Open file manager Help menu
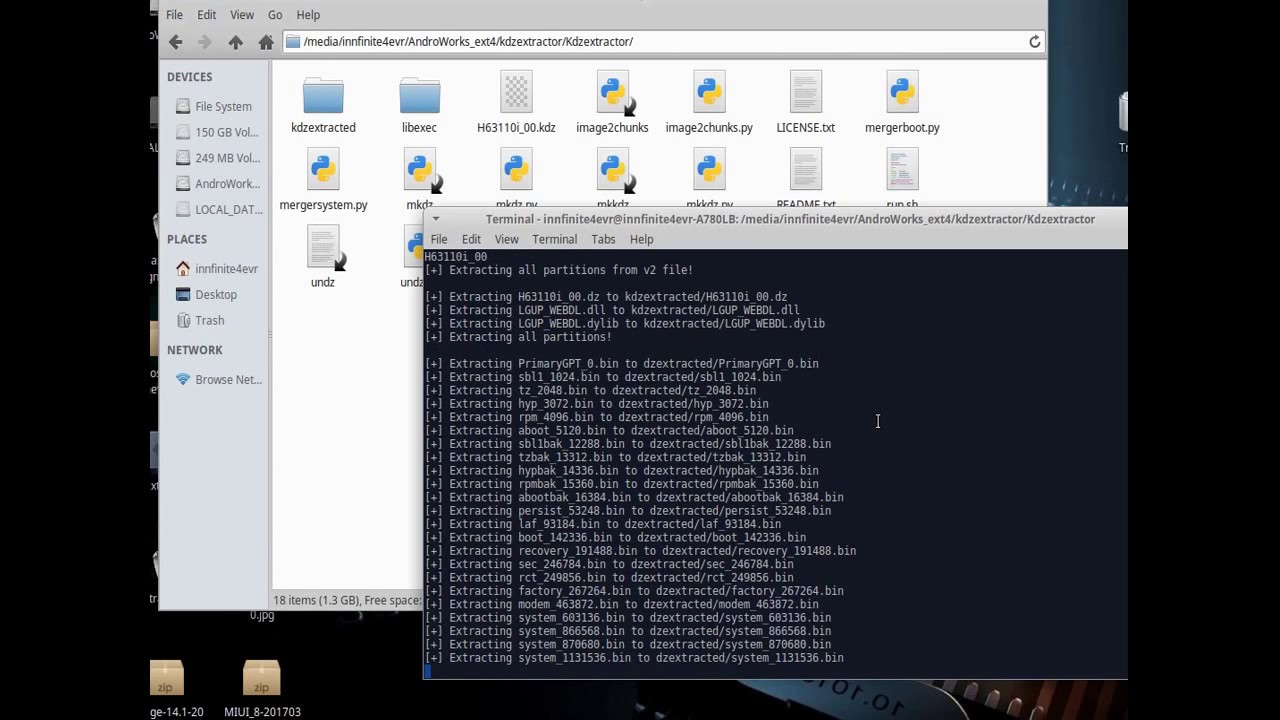1280x720 pixels. (x=308, y=15)
